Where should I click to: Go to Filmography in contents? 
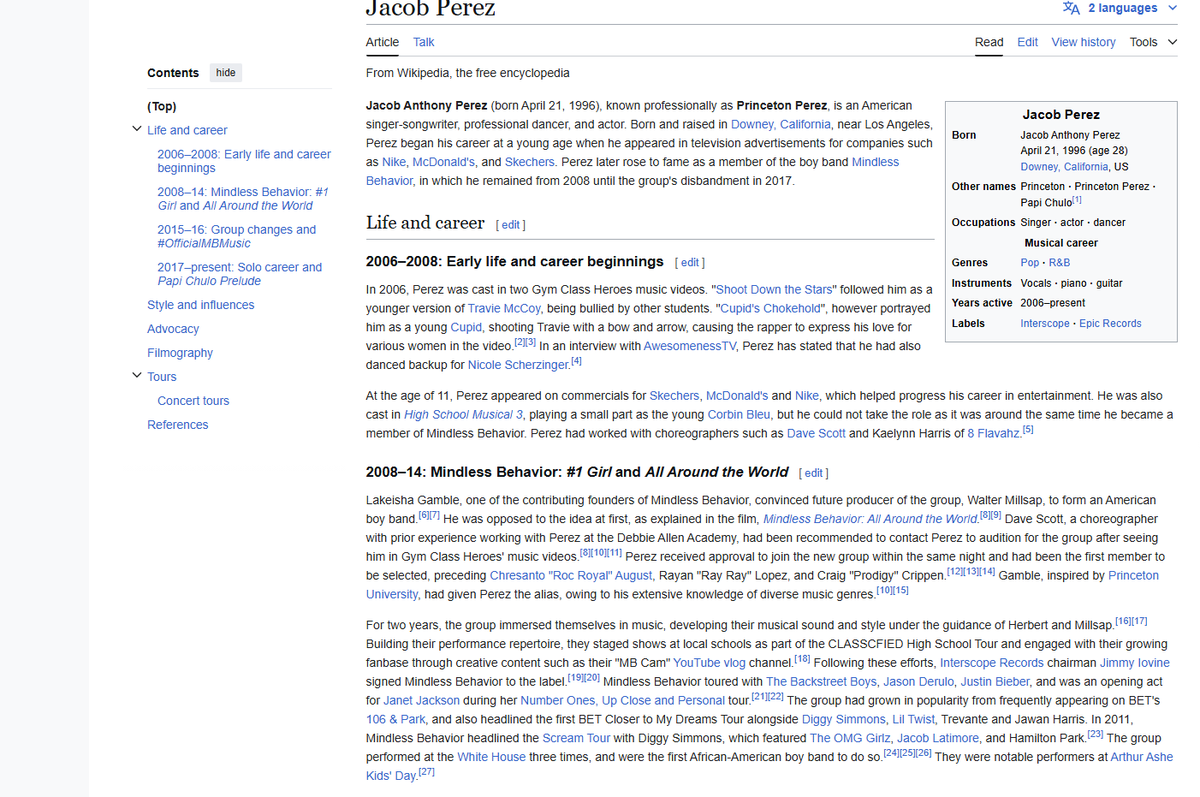(180, 353)
